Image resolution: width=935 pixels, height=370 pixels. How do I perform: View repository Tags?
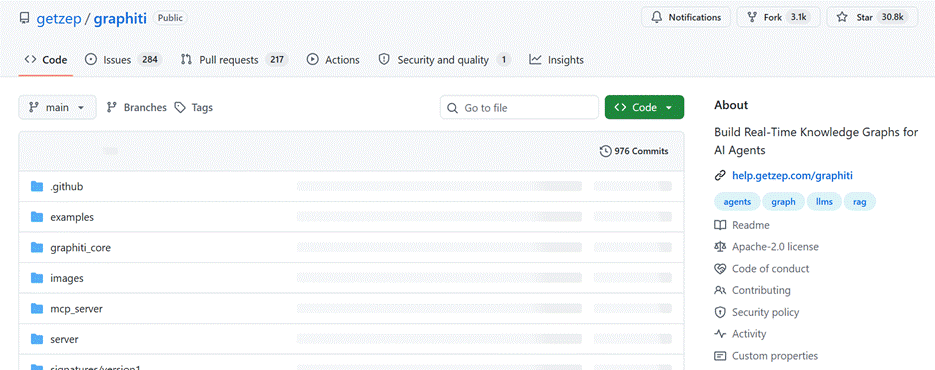click(x=193, y=107)
